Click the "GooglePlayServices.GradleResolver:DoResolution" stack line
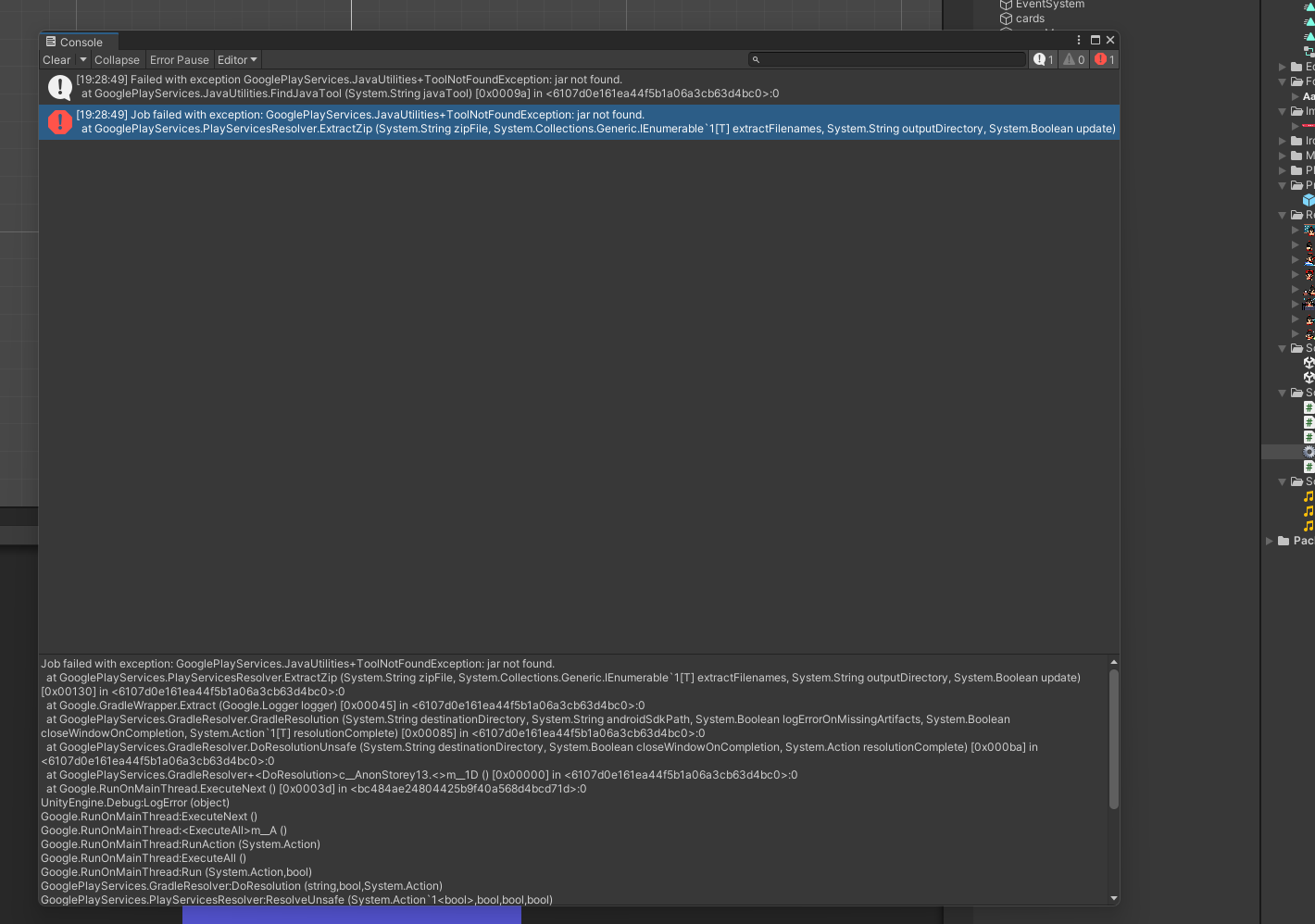Viewport: 1315px width, 924px height. click(242, 886)
